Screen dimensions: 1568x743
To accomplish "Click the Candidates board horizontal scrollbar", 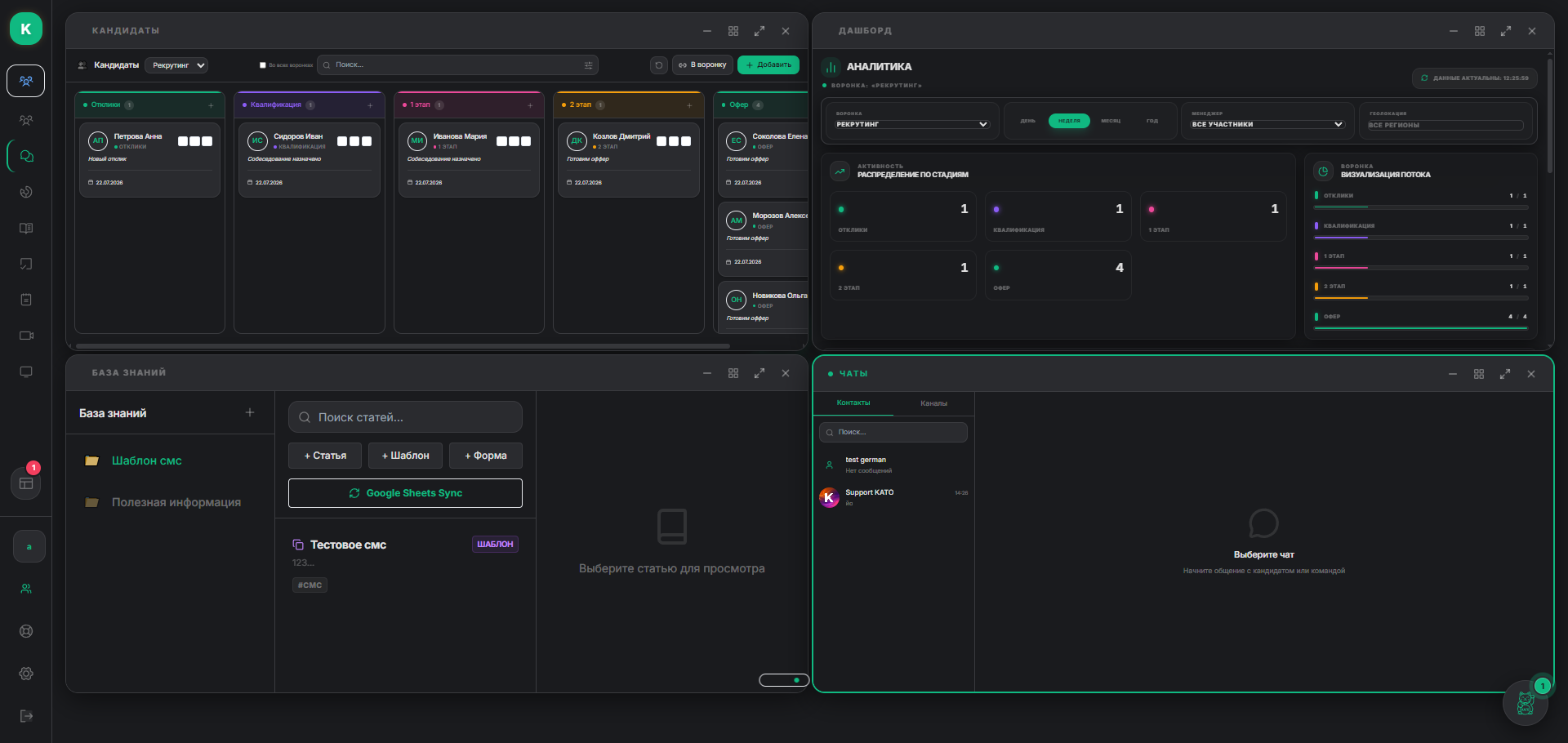I will coord(403,346).
